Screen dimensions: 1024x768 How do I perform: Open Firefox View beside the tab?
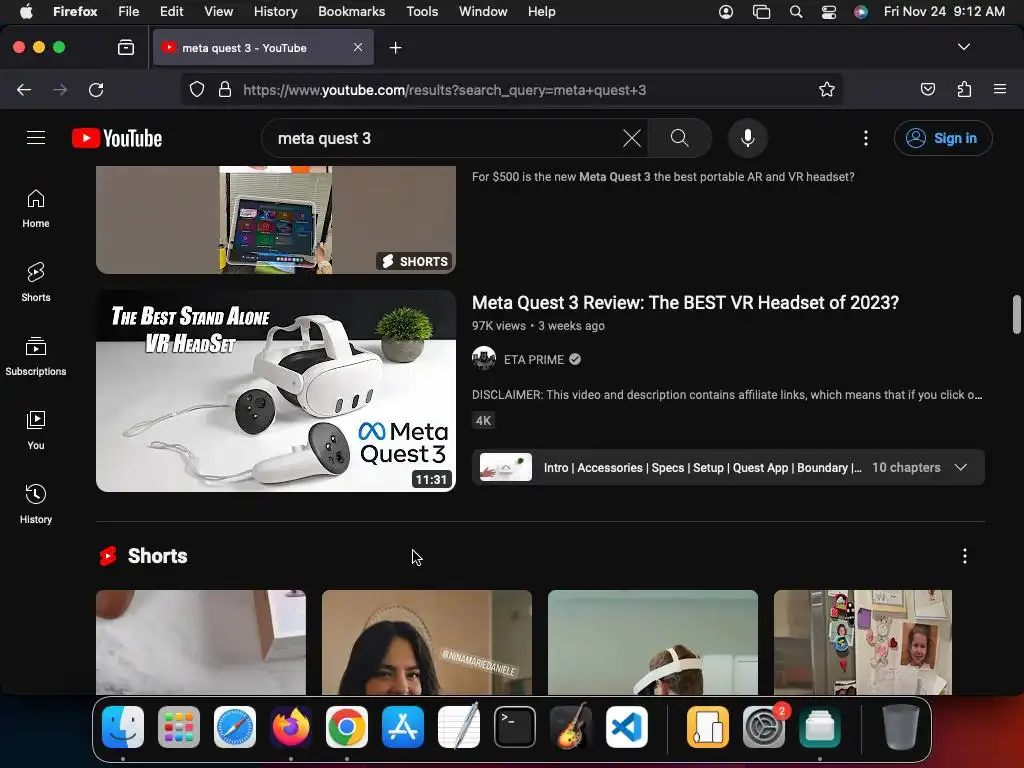click(126, 48)
